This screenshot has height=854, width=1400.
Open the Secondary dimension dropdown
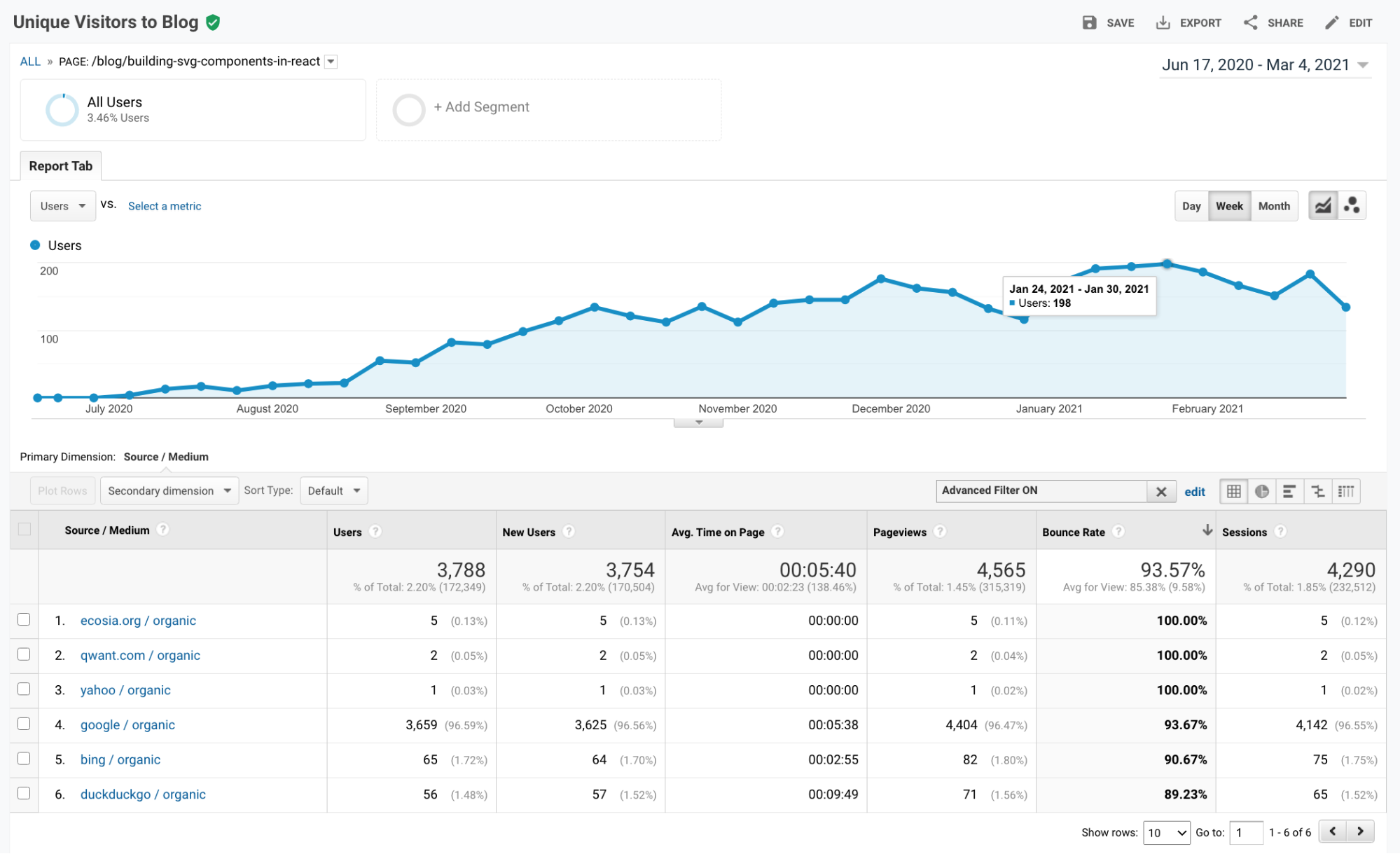169,490
